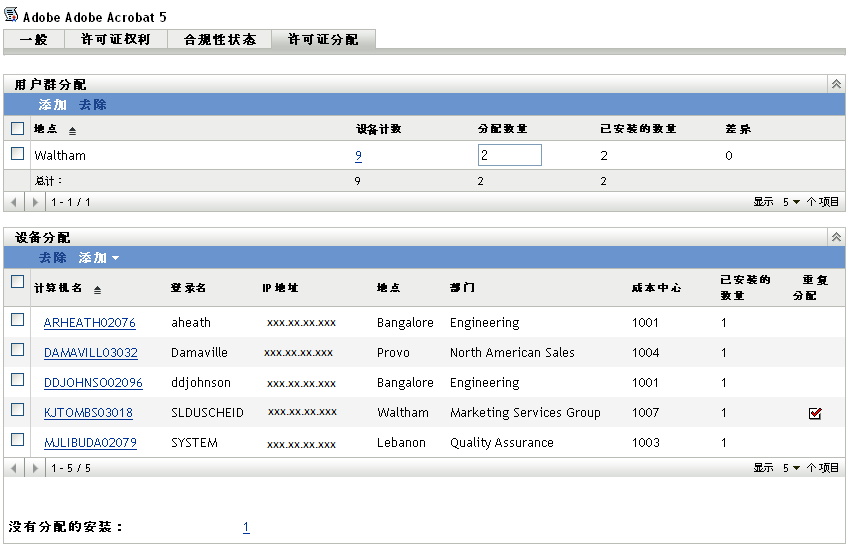This screenshot has width=850, height=547.
Task: Open the MJLIBUDA02079 computer link
Action: point(90,442)
